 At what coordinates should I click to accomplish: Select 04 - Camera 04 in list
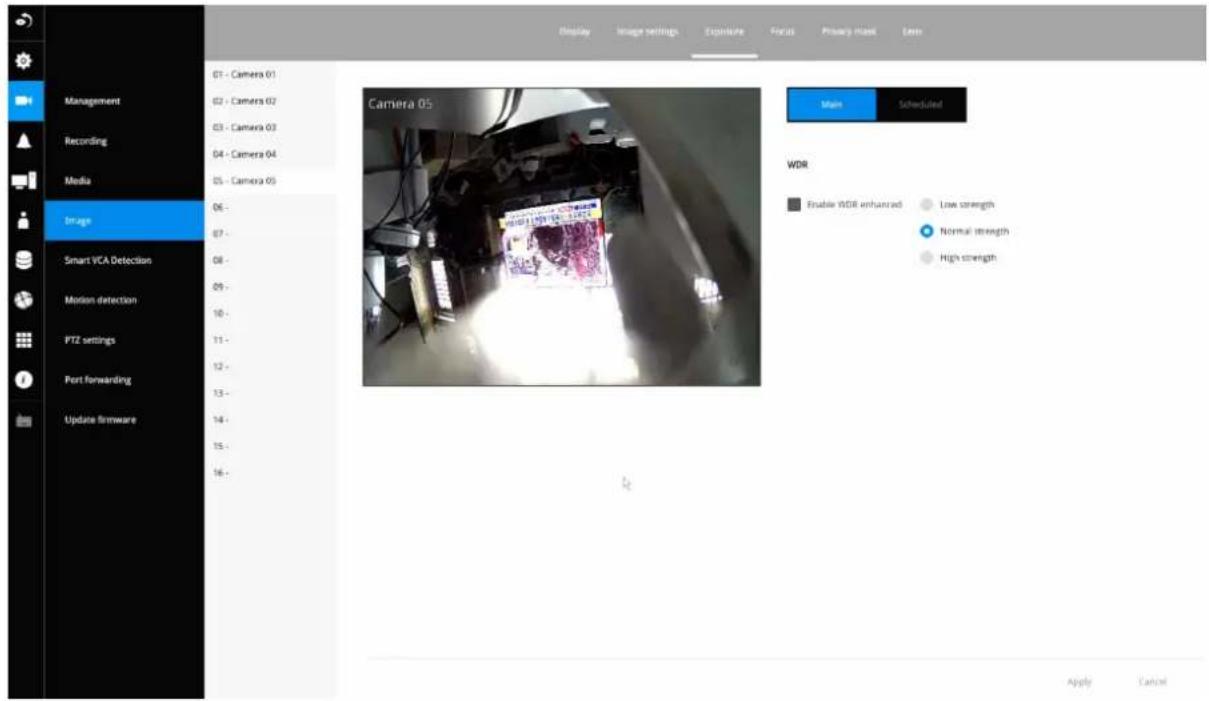tap(271, 154)
